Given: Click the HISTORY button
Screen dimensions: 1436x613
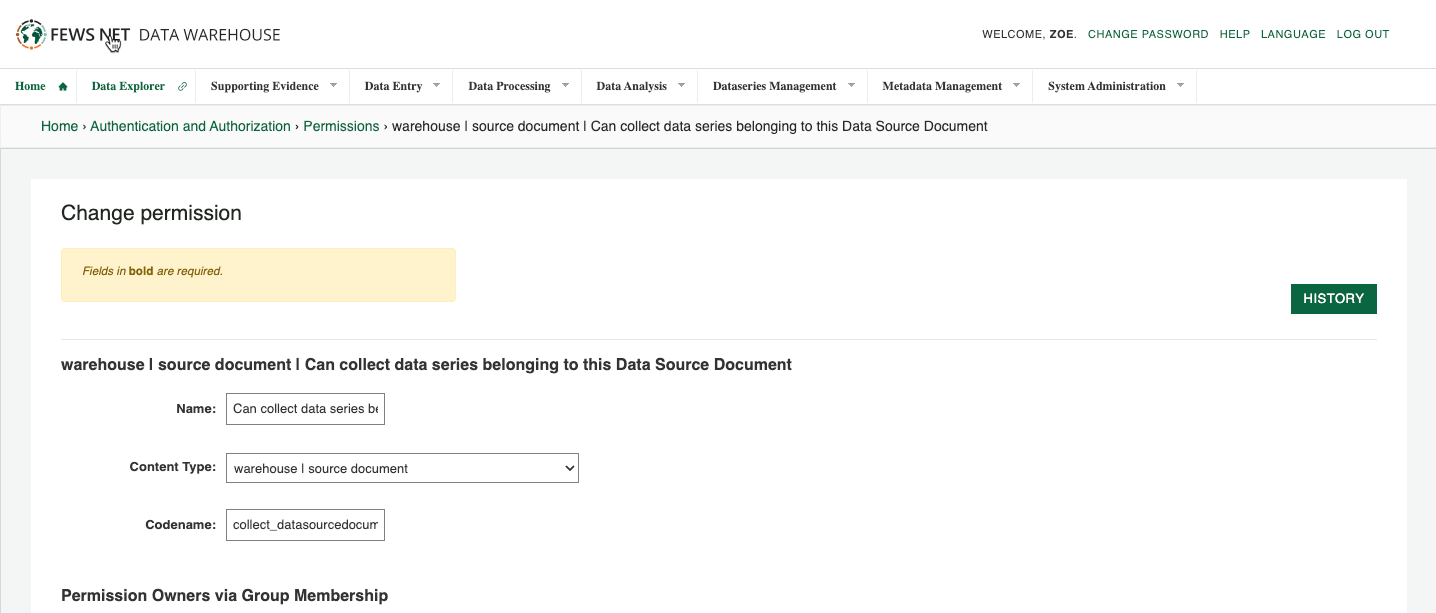Looking at the screenshot, I should coord(1333,298).
